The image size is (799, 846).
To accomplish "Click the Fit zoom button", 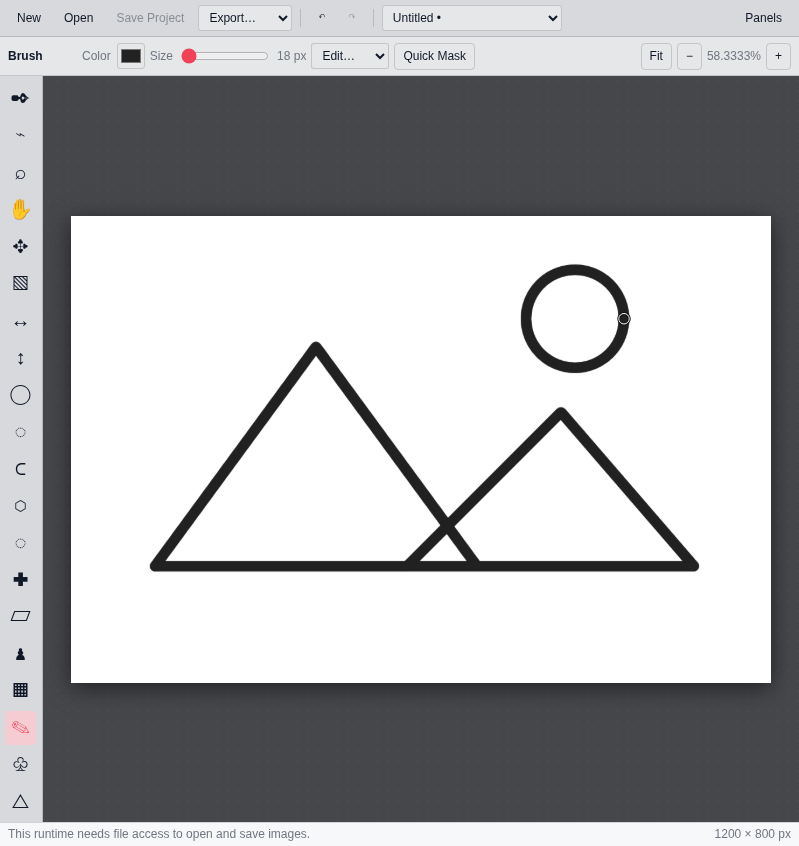I will [656, 56].
